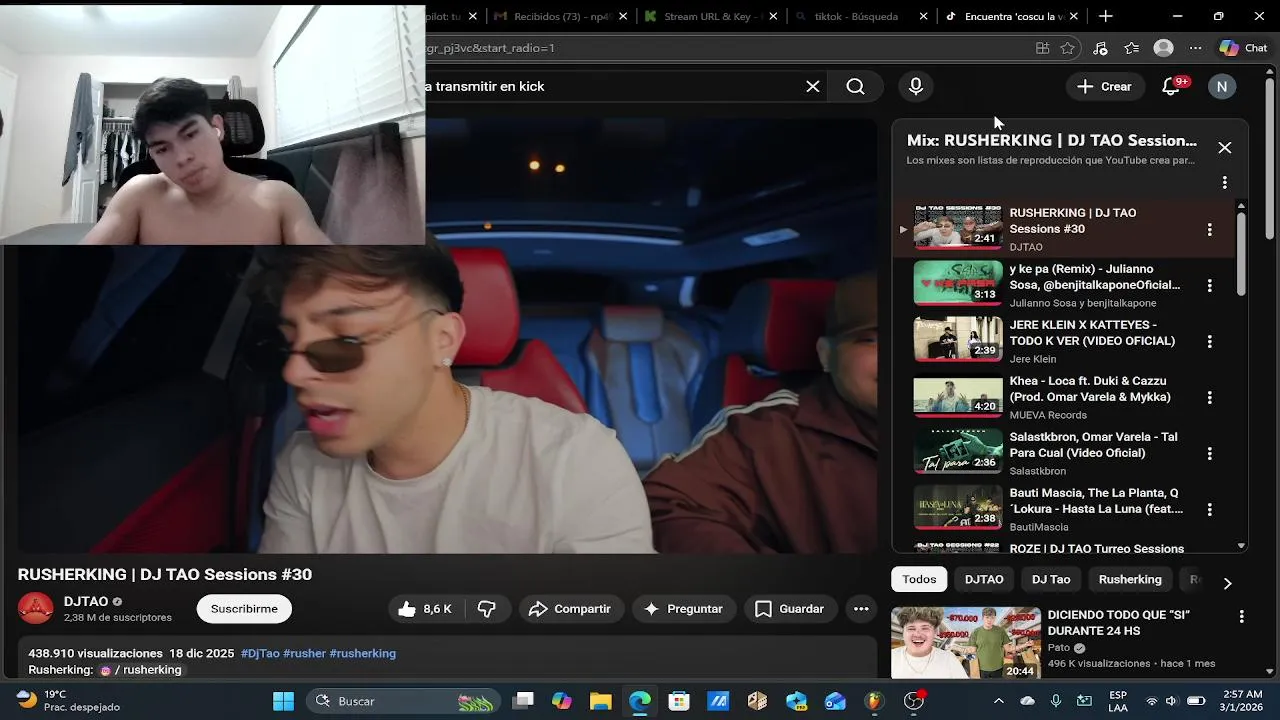Open Edge favorites list icon
The height and width of the screenshot is (720, 1280).
point(1131,48)
